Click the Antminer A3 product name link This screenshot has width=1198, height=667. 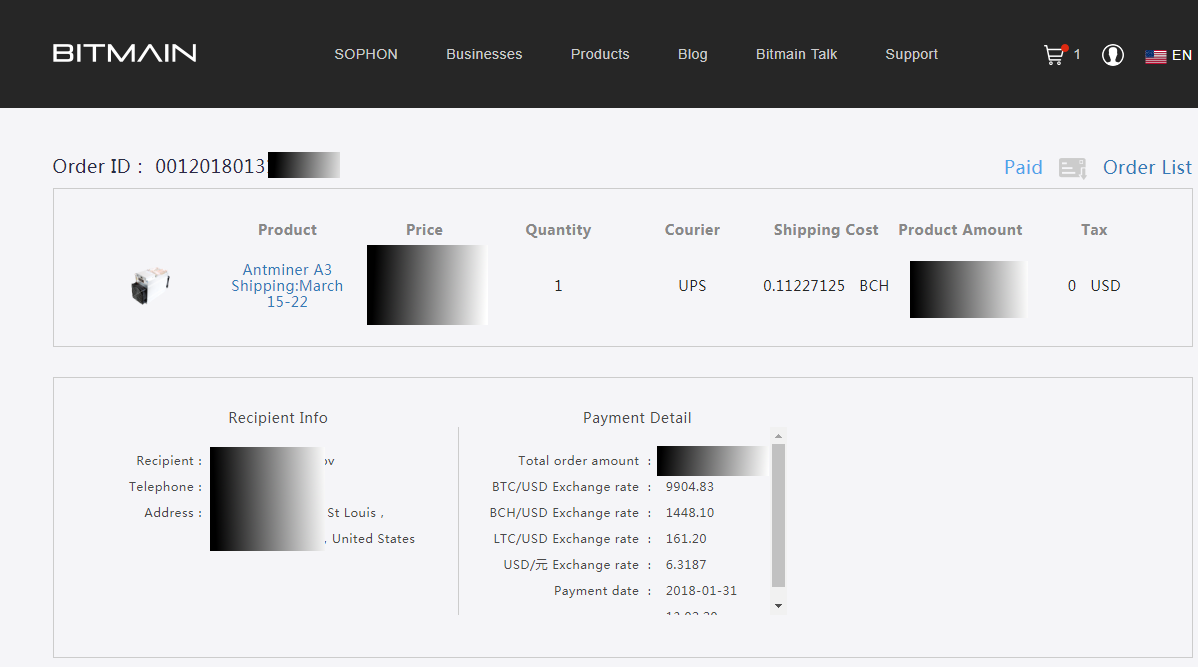287,270
